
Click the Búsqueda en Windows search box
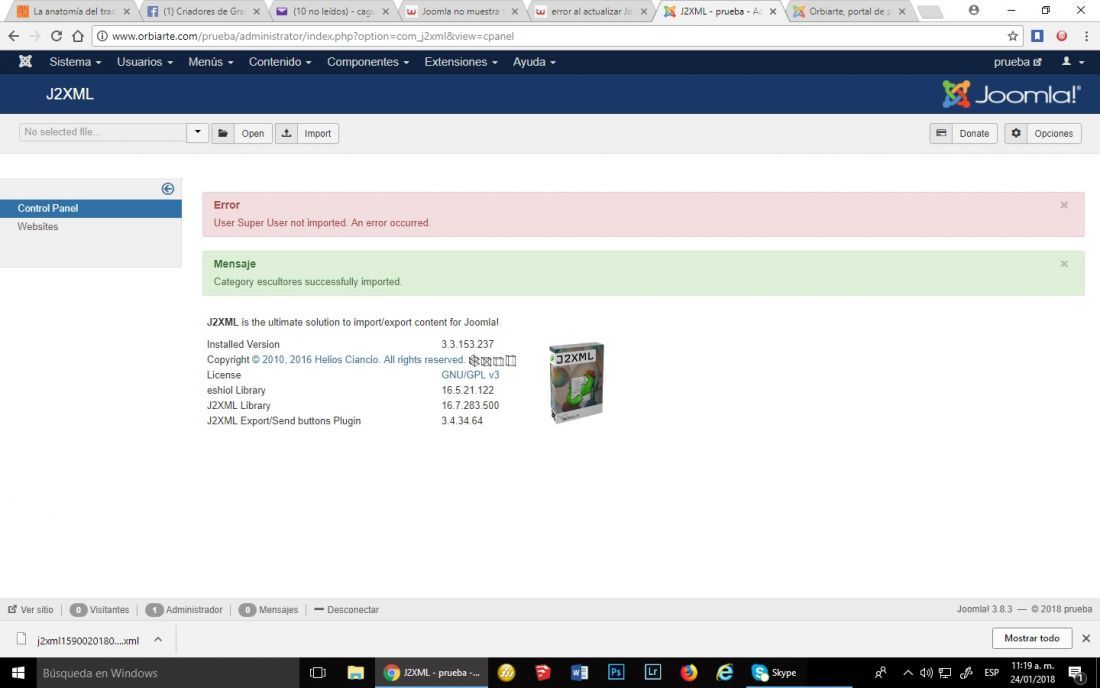(168, 673)
